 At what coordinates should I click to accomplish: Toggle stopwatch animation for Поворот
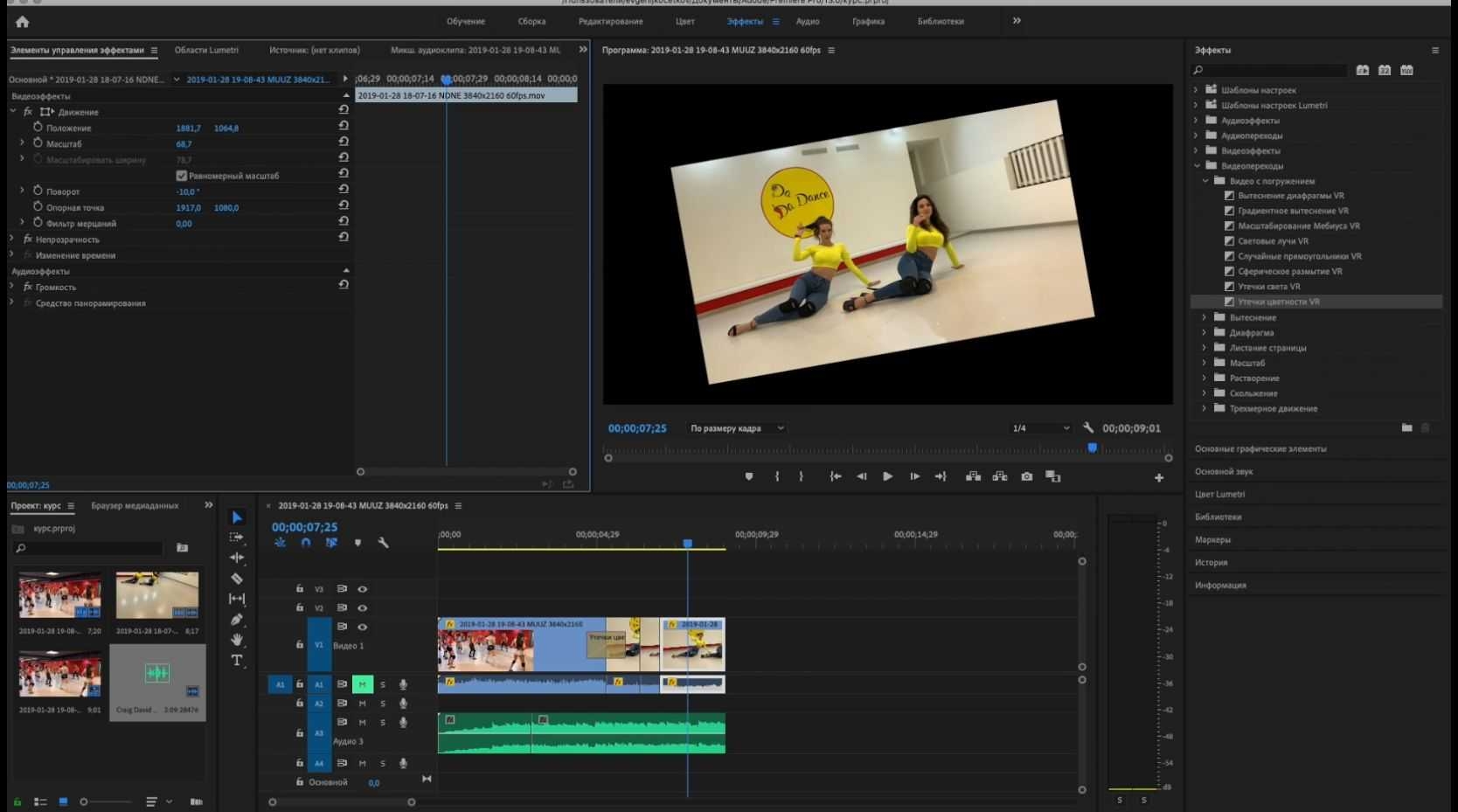coord(38,191)
